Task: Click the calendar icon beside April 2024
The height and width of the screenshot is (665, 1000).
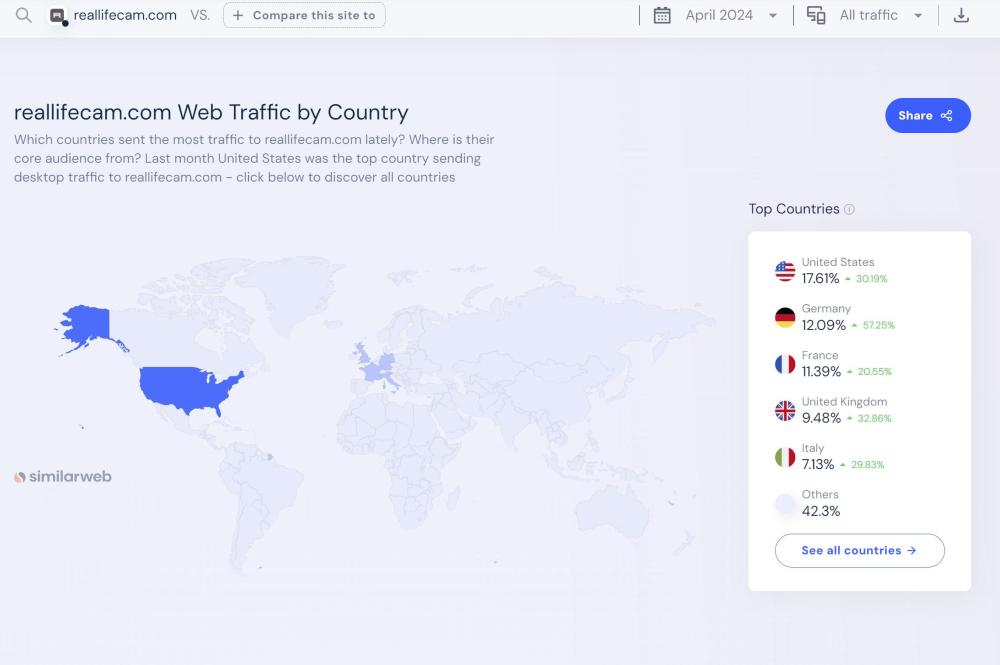Action: click(662, 15)
